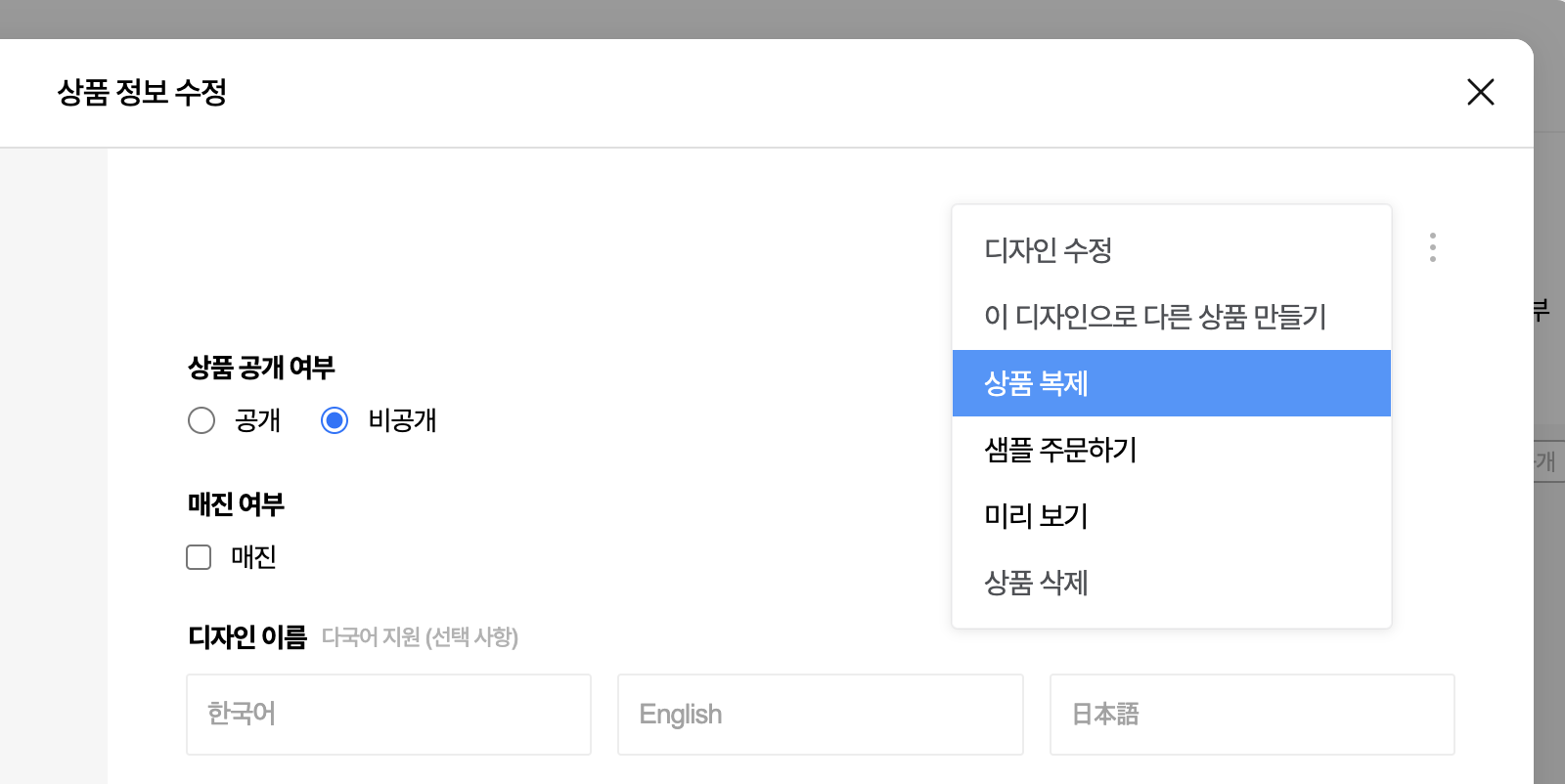
Task: Enable the 매진 checkbox
Action: pyautogui.click(x=199, y=557)
